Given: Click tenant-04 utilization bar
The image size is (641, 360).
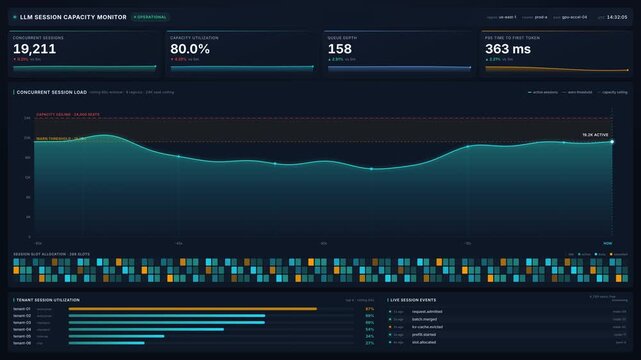Looking at the screenshot, I should tap(146, 329).
